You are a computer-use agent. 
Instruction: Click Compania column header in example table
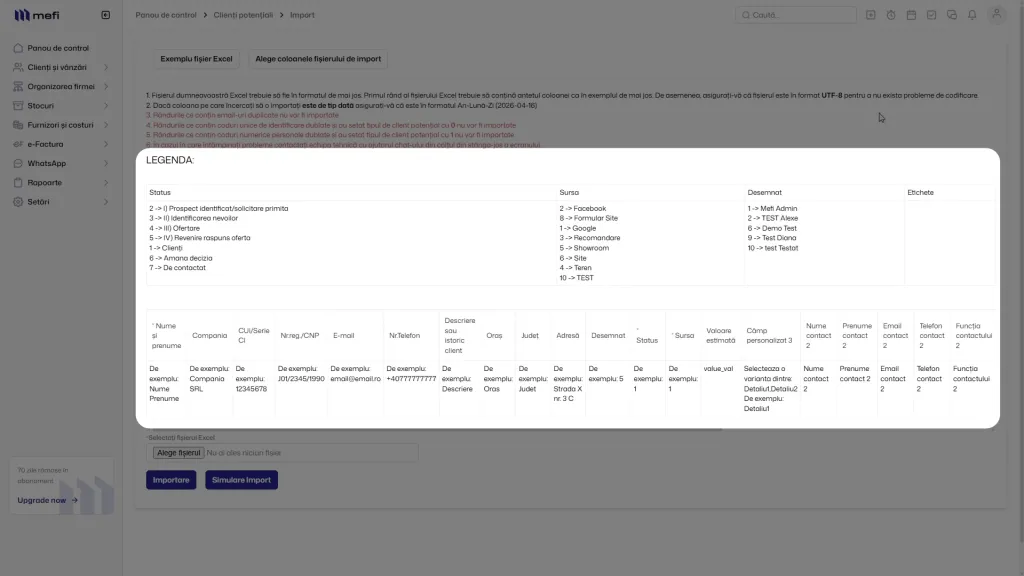point(210,336)
